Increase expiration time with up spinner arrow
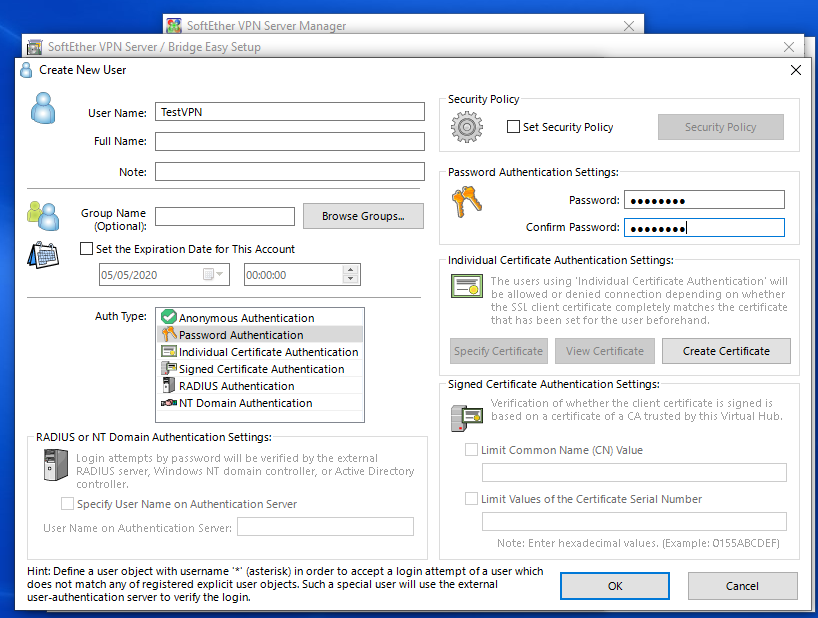The width and height of the screenshot is (818, 618). pyautogui.click(x=351, y=270)
